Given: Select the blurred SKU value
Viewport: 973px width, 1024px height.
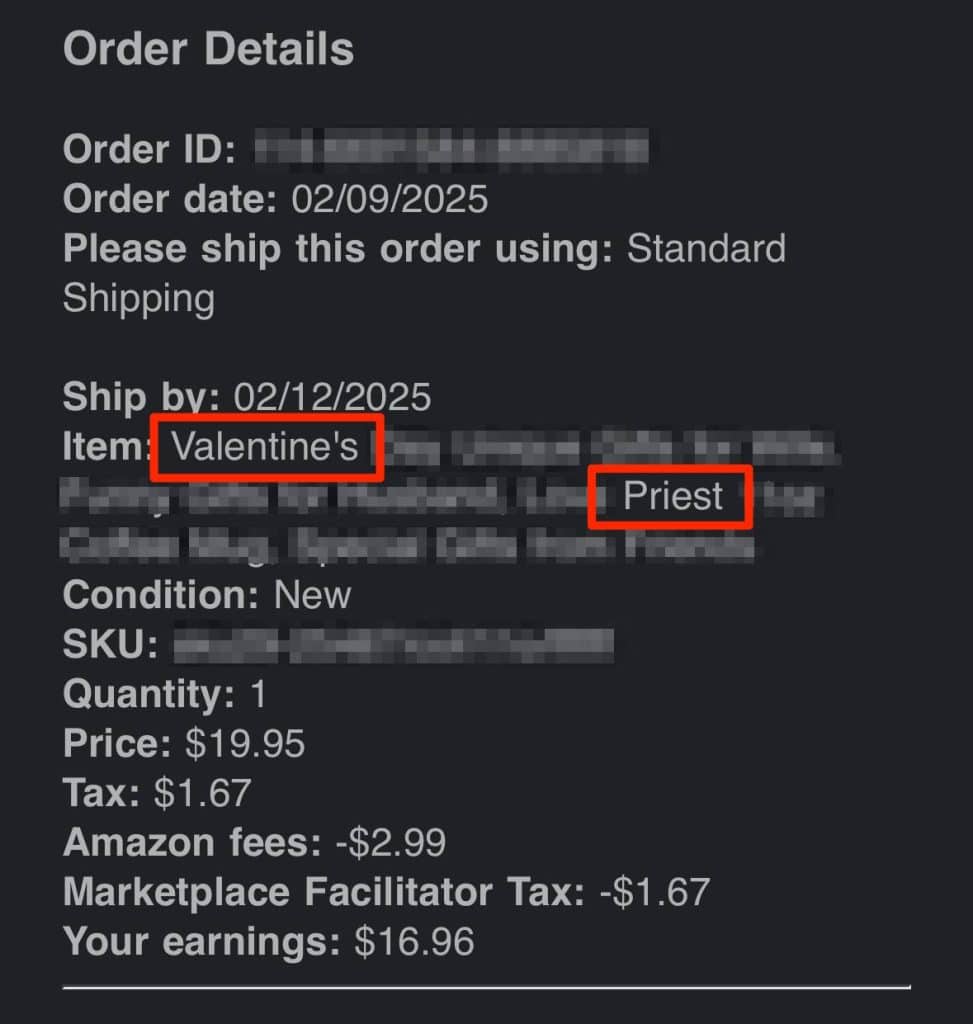Looking at the screenshot, I should tap(393, 645).
